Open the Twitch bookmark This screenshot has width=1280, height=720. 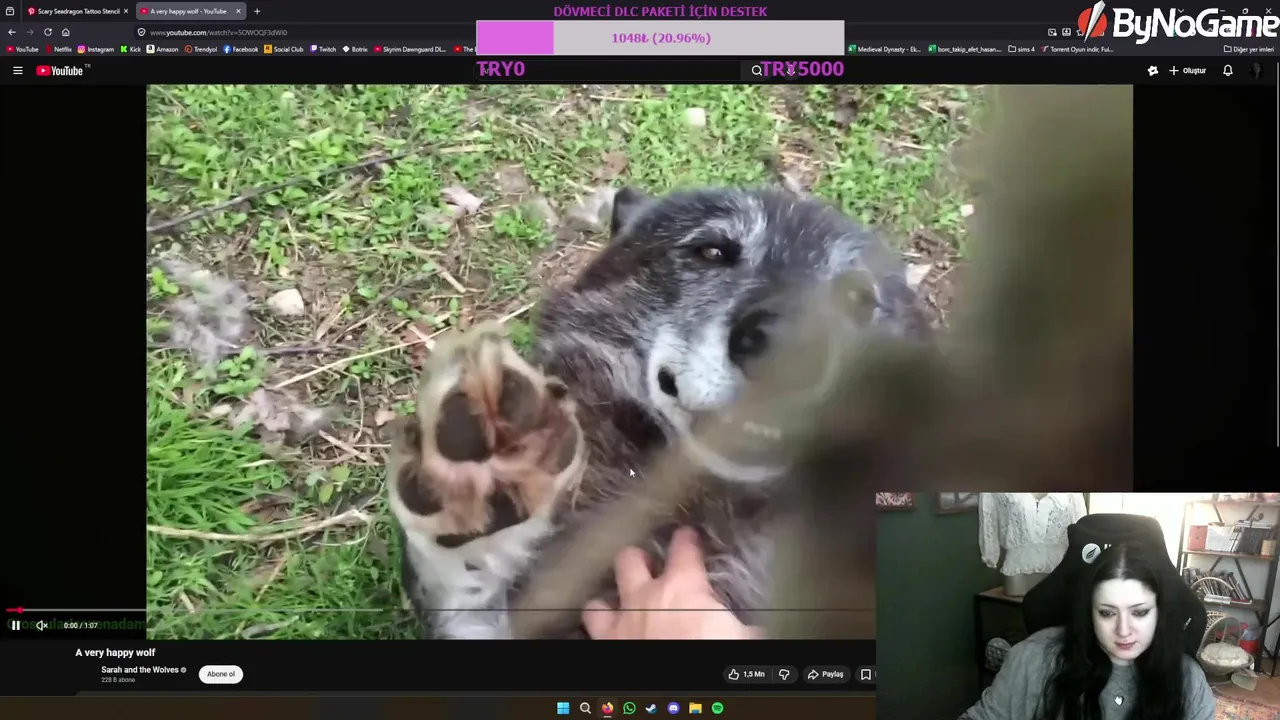(x=324, y=49)
